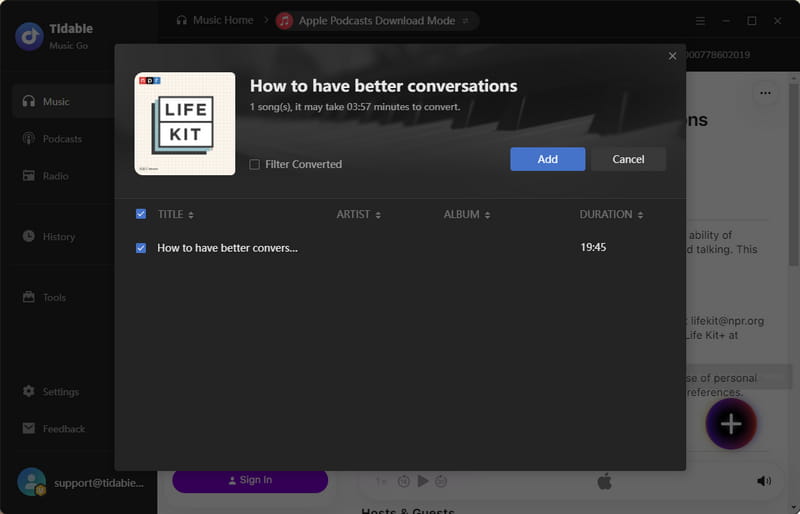Sort the list by ARTIST column
This screenshot has height=514, width=800.
pyautogui.click(x=358, y=214)
